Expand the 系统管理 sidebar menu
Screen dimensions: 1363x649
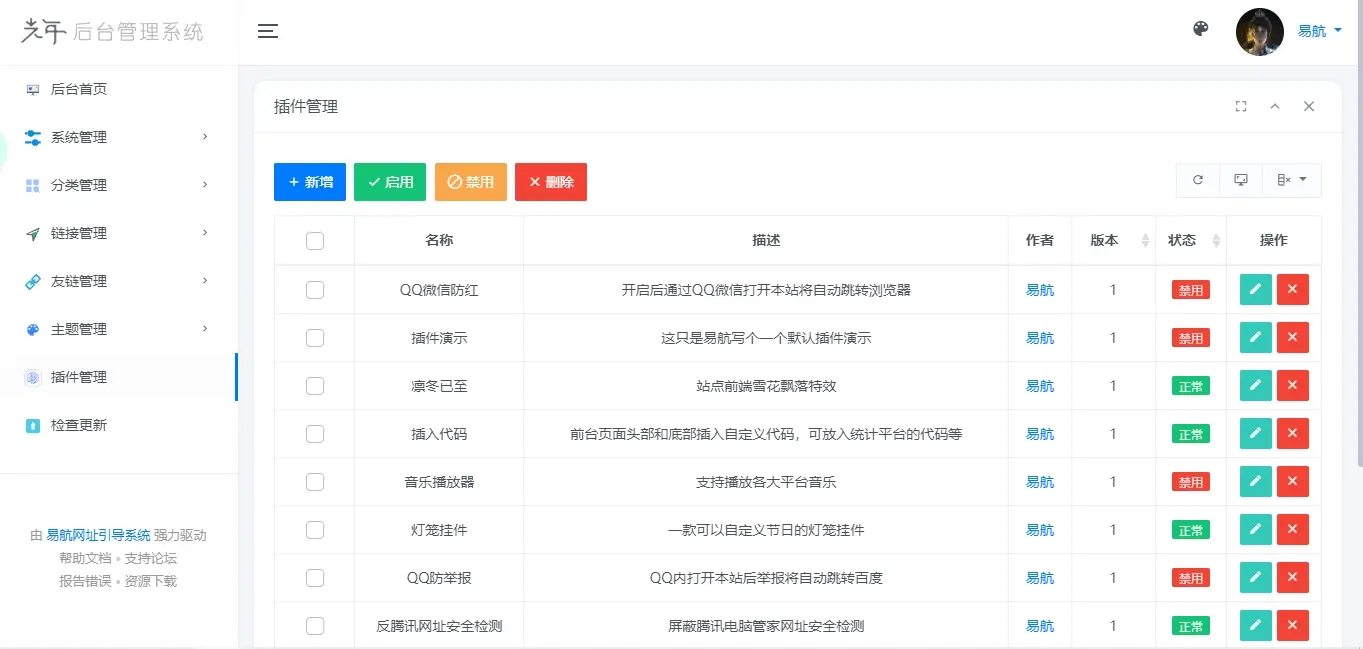click(80, 136)
